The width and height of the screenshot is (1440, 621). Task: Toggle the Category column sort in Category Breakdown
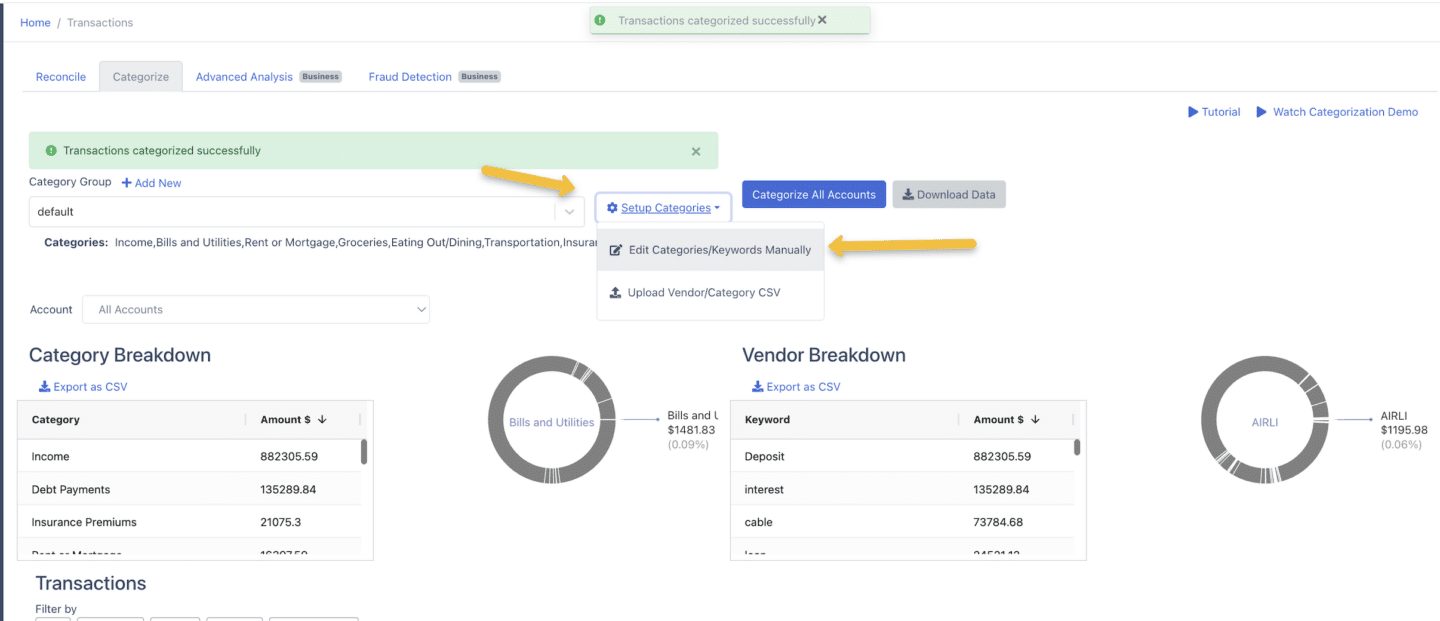point(55,419)
